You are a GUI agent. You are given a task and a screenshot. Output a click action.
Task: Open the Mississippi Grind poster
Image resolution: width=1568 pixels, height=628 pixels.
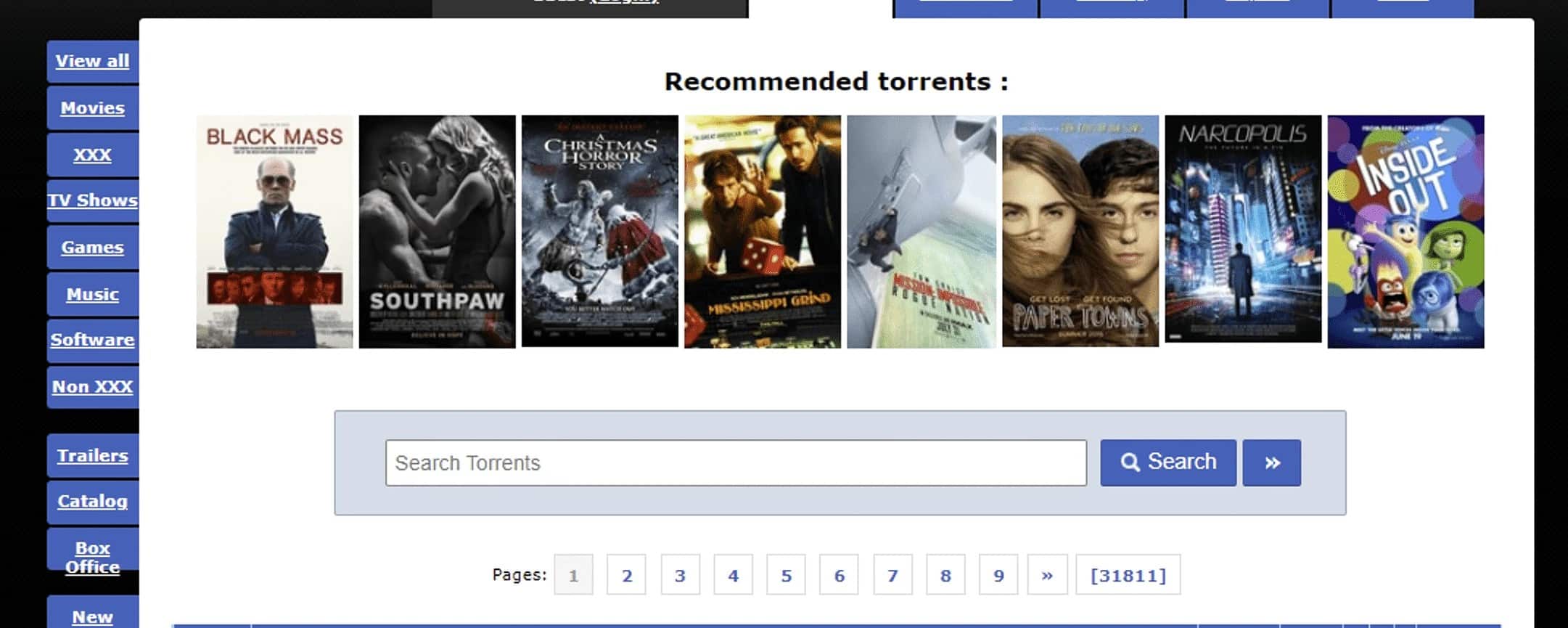[763, 232]
